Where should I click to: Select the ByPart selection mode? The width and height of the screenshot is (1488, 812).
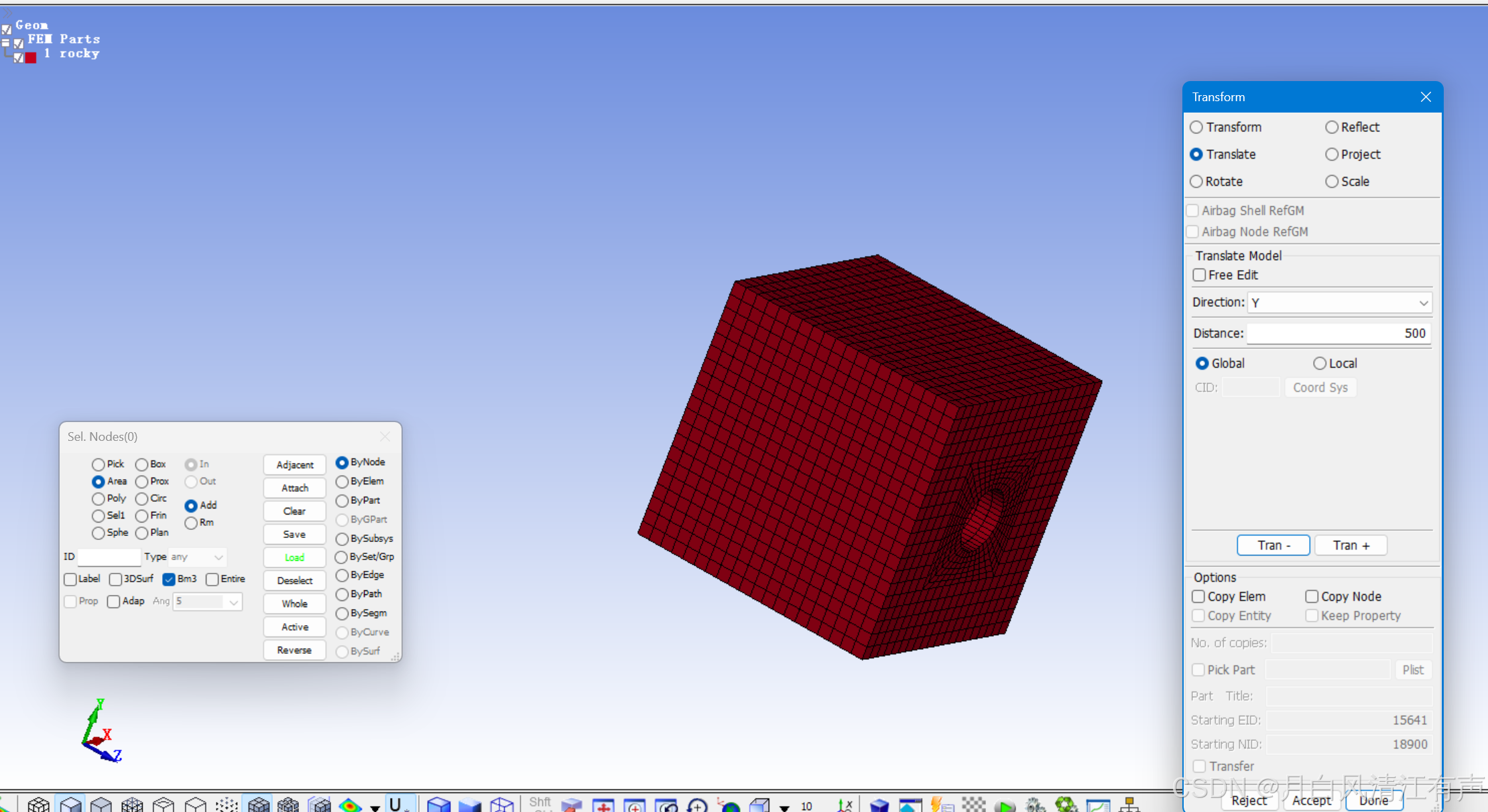point(343,500)
